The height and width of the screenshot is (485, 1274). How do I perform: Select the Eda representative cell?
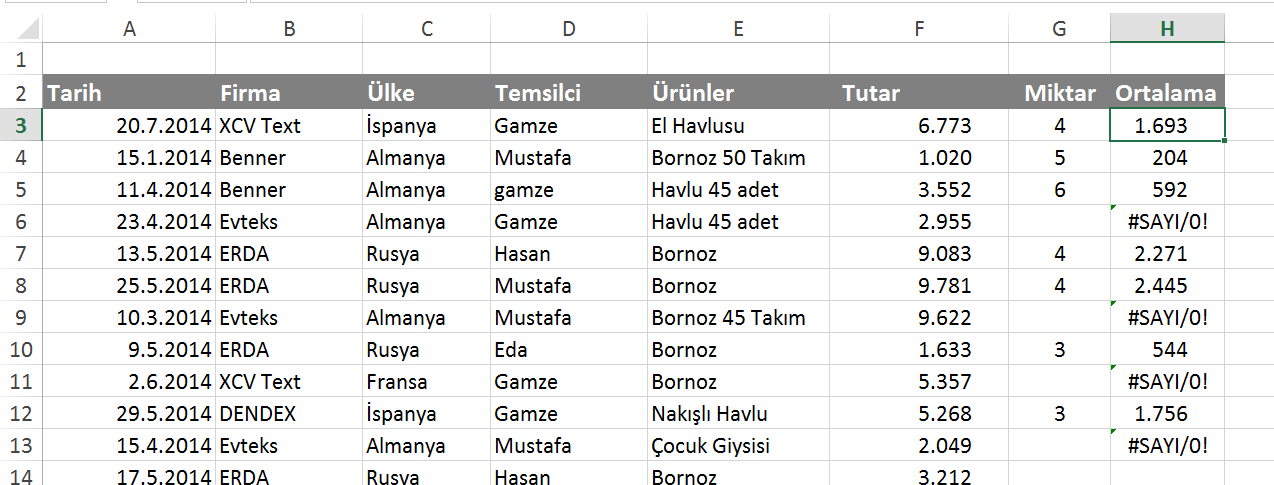click(x=568, y=350)
